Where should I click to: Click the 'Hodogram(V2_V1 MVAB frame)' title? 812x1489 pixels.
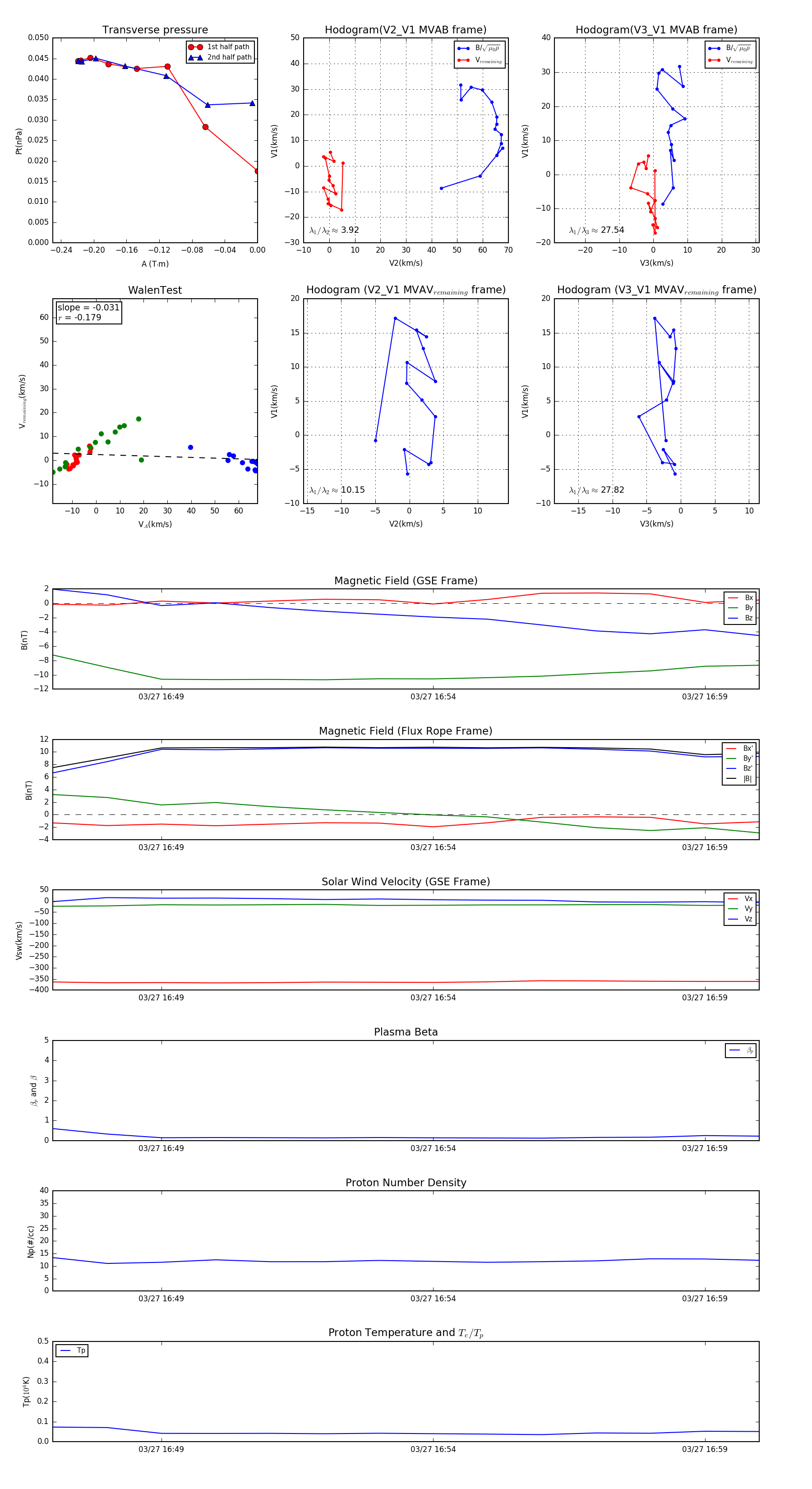(405, 30)
